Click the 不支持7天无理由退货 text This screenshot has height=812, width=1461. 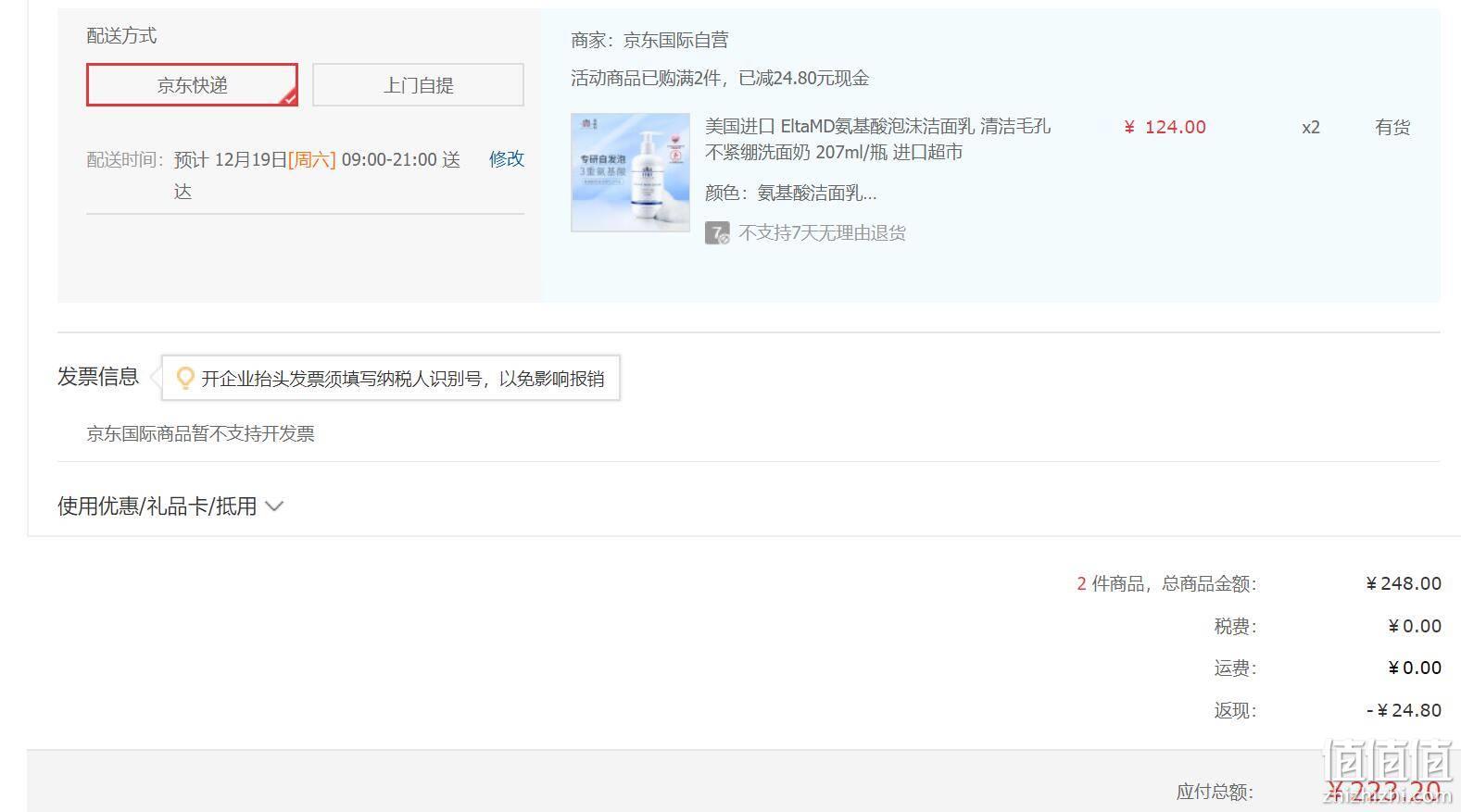pyautogui.click(x=822, y=233)
